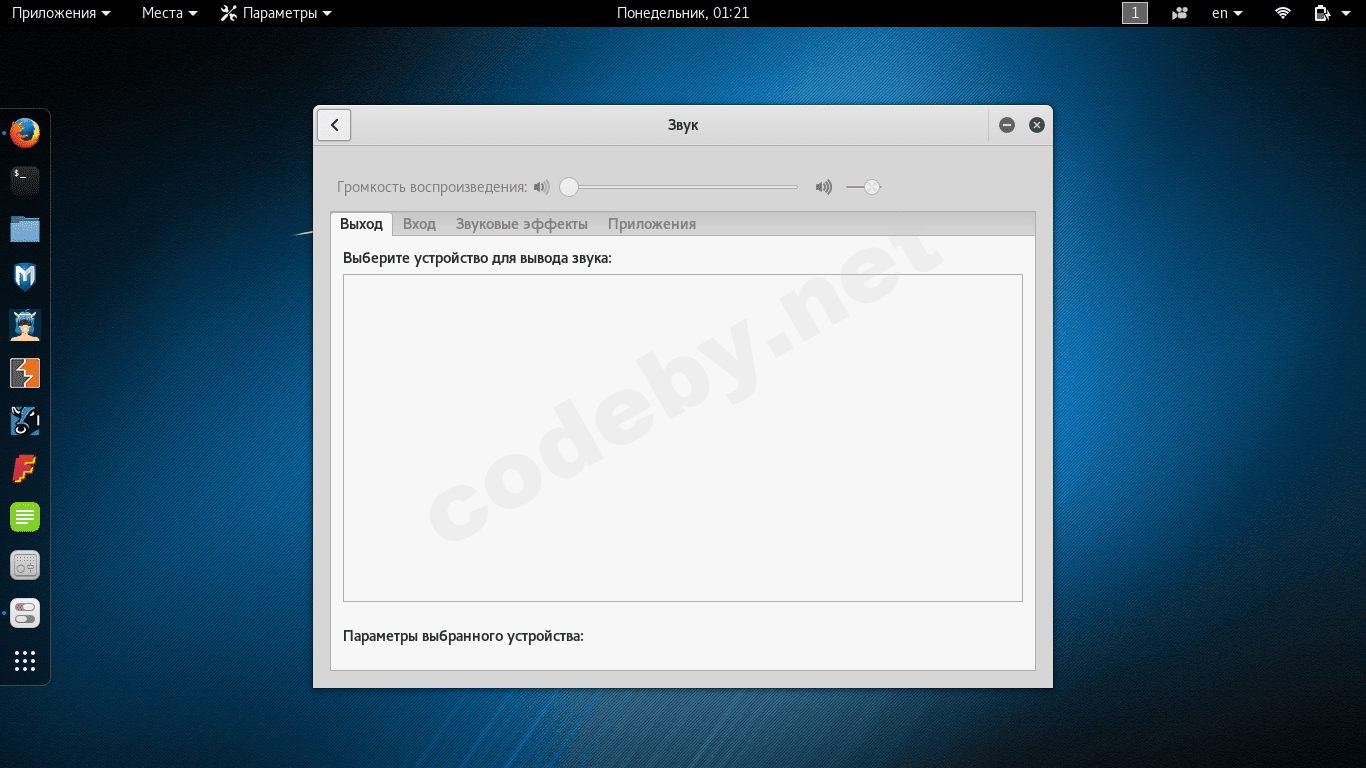1366x768 pixels.
Task: Switch to the Приложения tab
Action: (x=652, y=224)
